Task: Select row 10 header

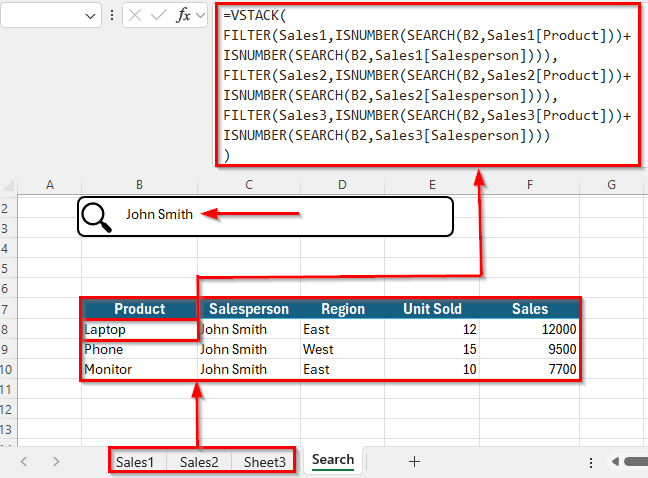Action: pos(8,369)
